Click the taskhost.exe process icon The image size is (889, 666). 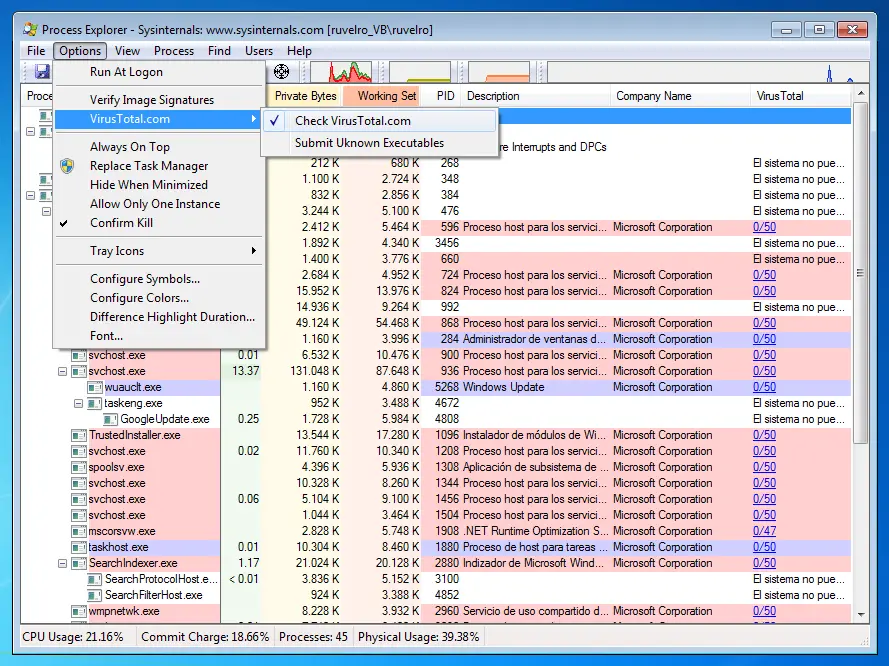78,548
